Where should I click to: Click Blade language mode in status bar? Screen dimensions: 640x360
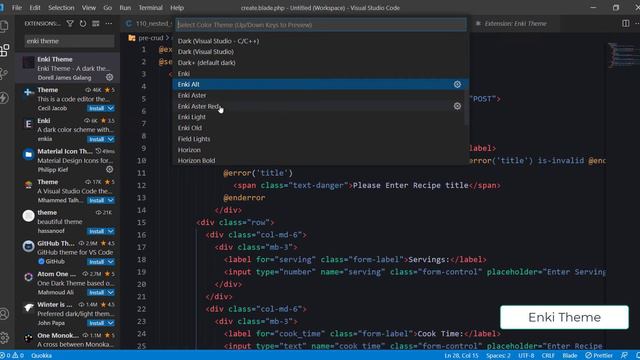point(569,356)
